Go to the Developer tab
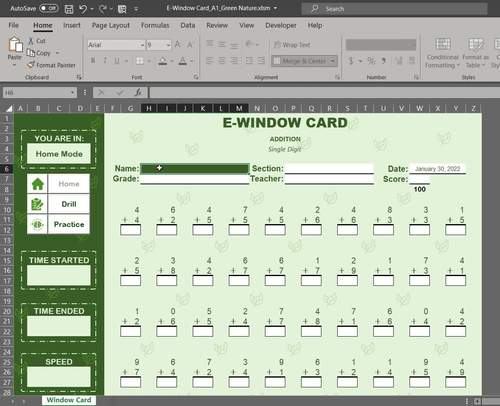The image size is (500, 406). 281,25
